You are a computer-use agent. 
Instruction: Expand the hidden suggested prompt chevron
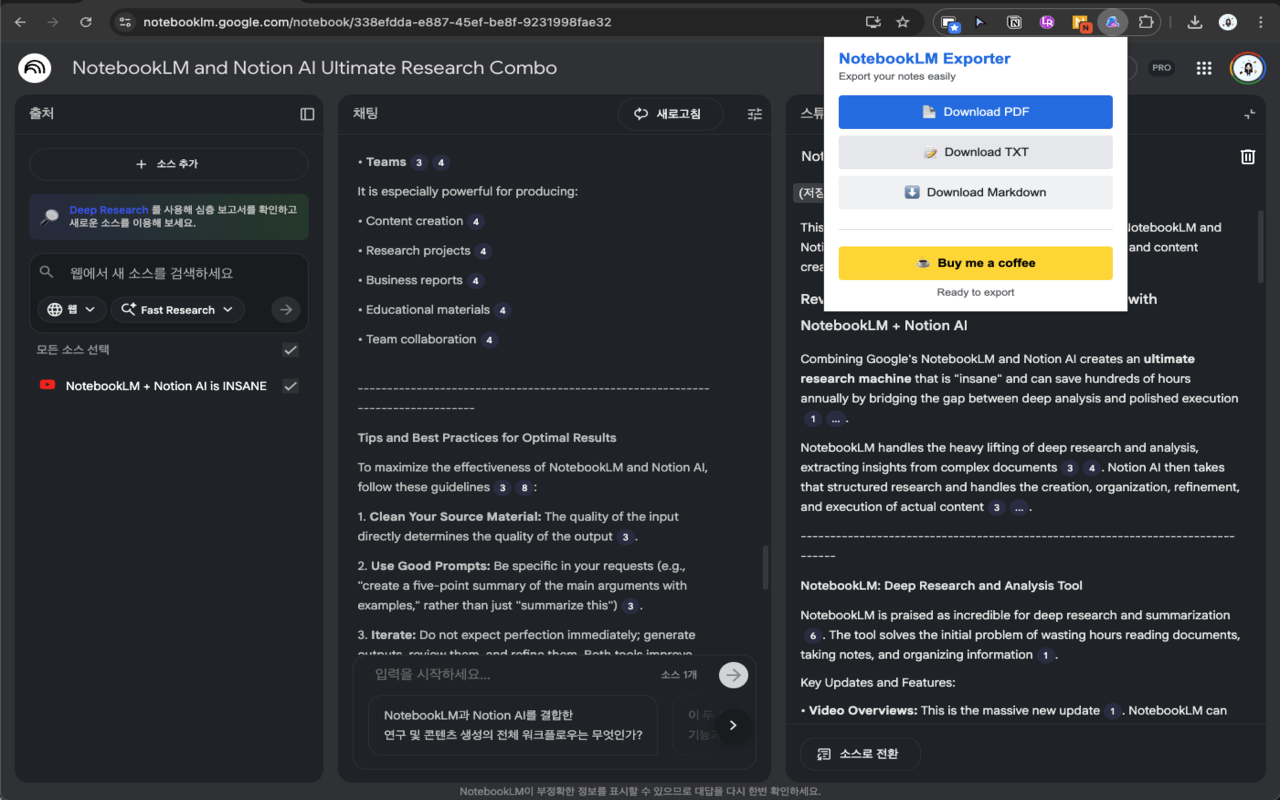click(x=733, y=726)
